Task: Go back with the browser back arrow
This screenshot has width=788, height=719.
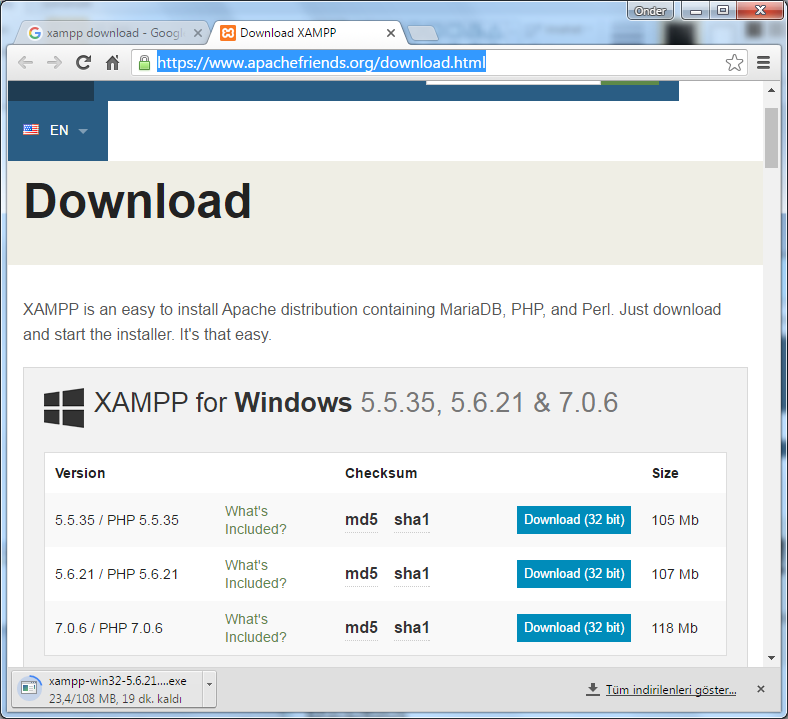Action: tap(25, 63)
